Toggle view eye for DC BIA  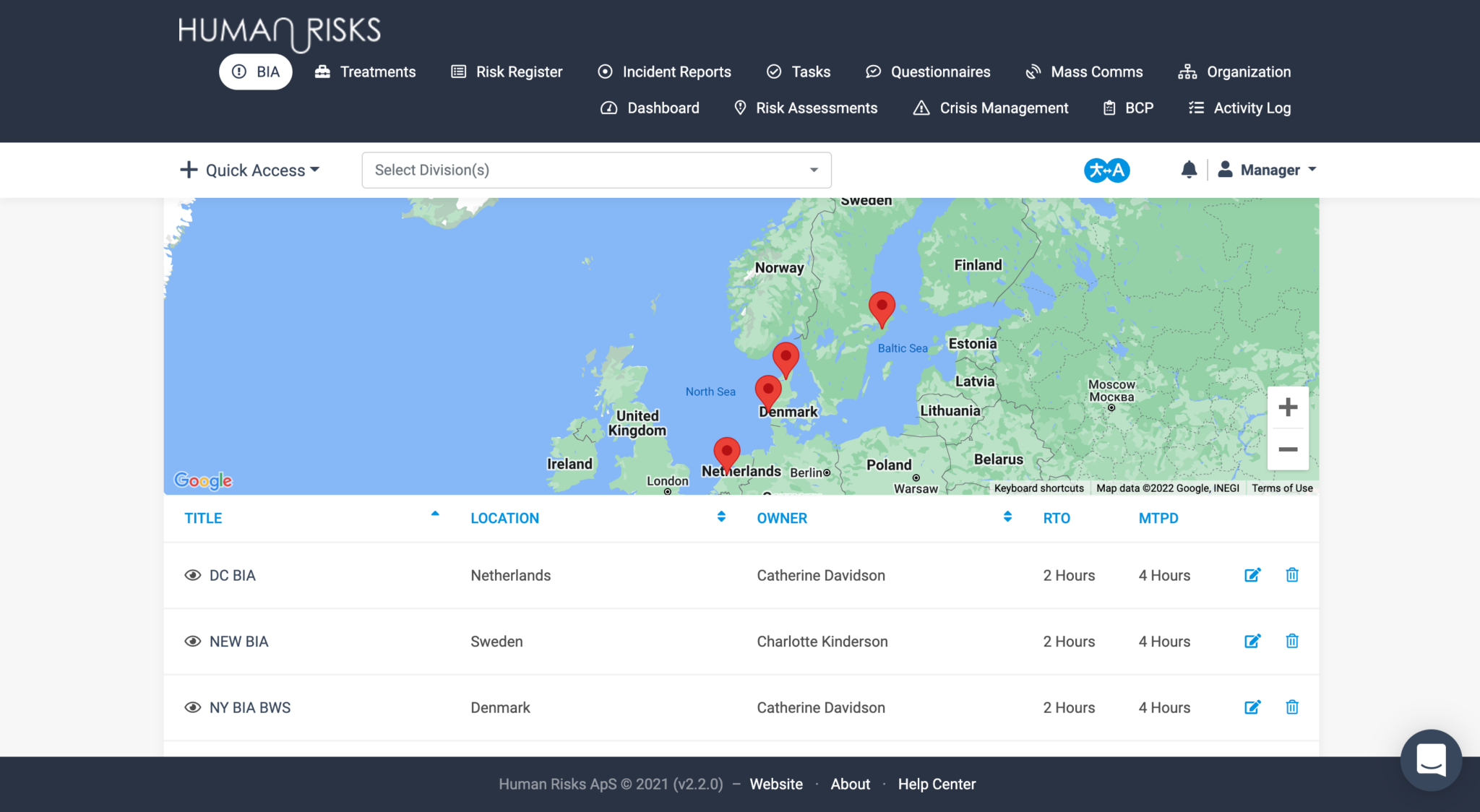click(192, 576)
